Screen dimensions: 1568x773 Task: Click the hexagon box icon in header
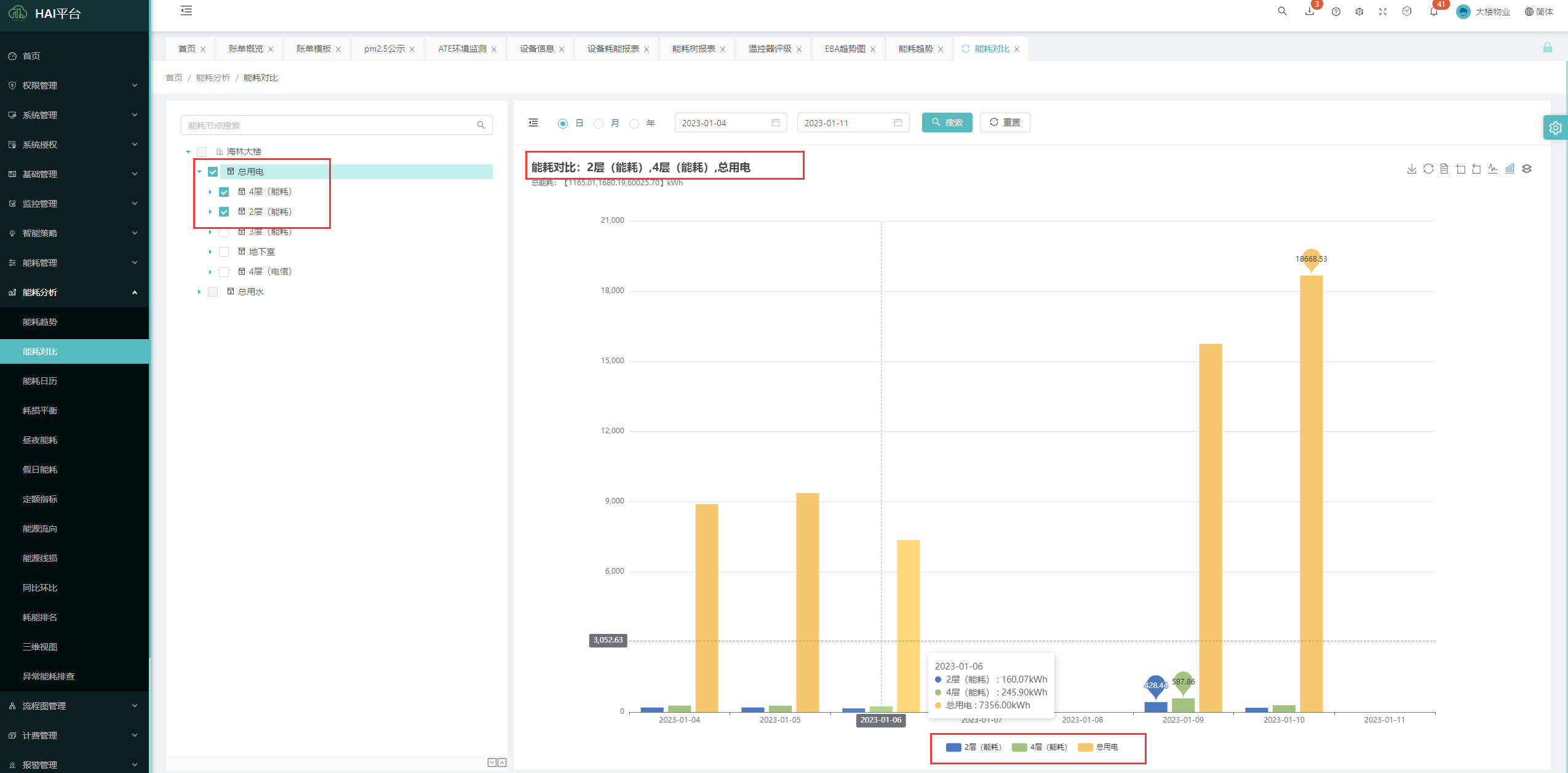1407,11
